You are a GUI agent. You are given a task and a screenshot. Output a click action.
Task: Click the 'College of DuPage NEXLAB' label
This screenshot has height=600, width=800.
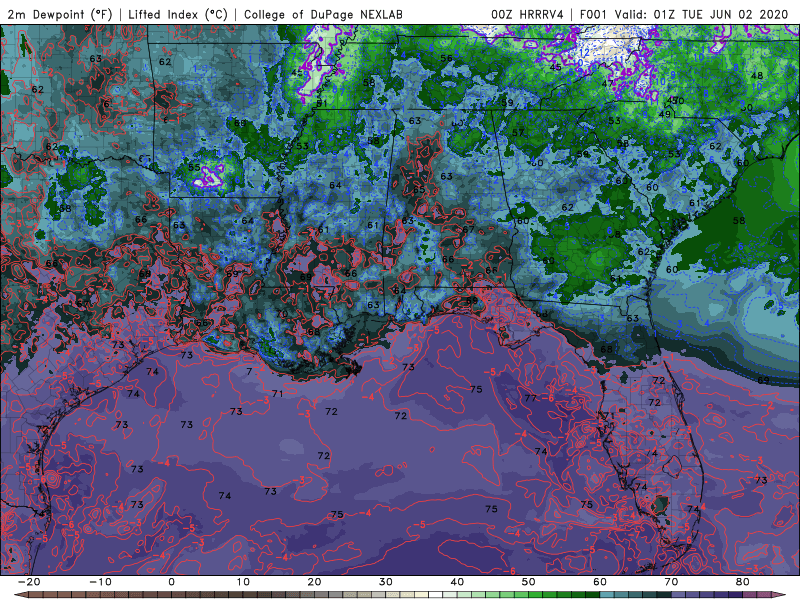[323, 14]
